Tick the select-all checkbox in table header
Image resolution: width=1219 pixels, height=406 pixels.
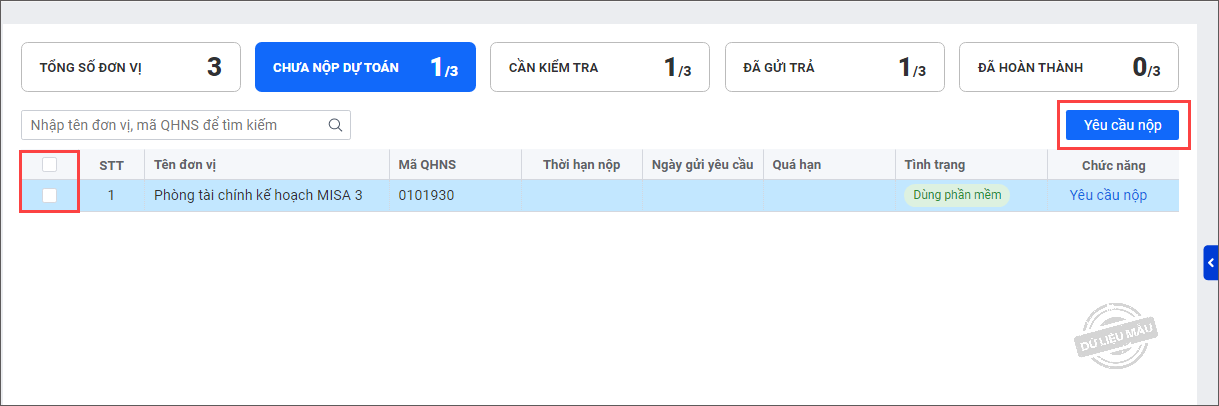point(49,165)
